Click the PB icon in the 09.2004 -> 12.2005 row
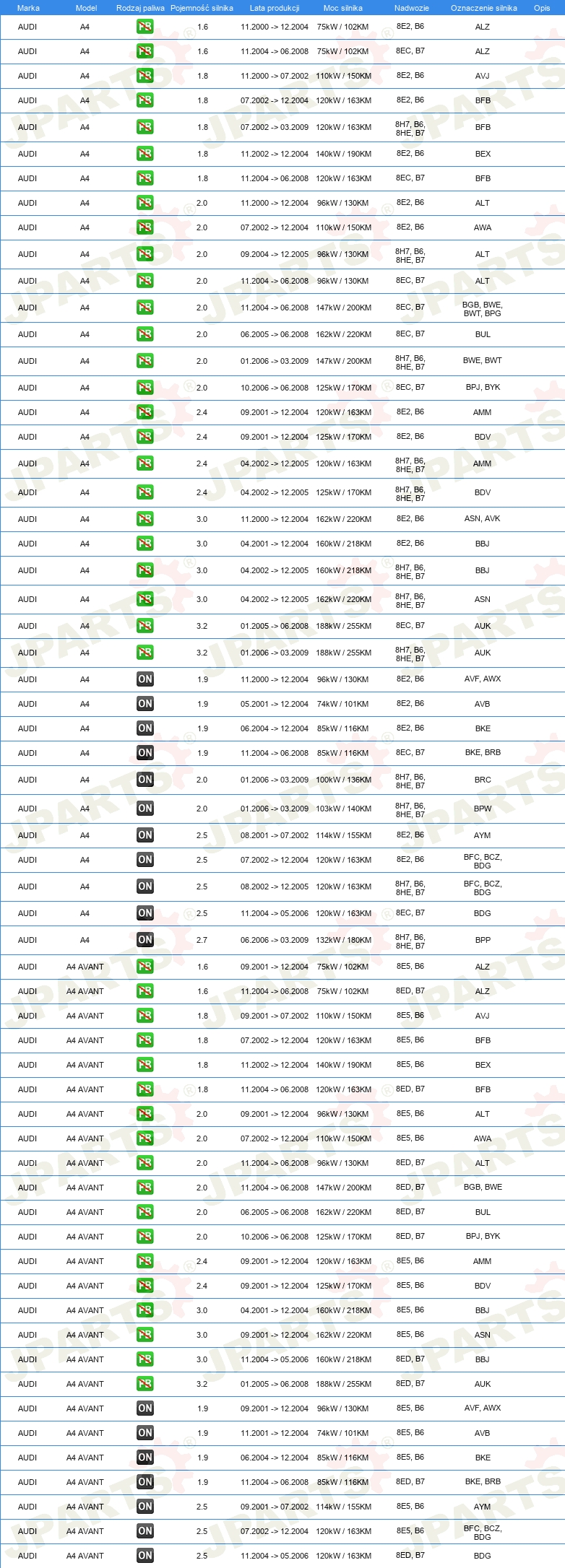This screenshot has height=1568, width=565. coord(145,254)
